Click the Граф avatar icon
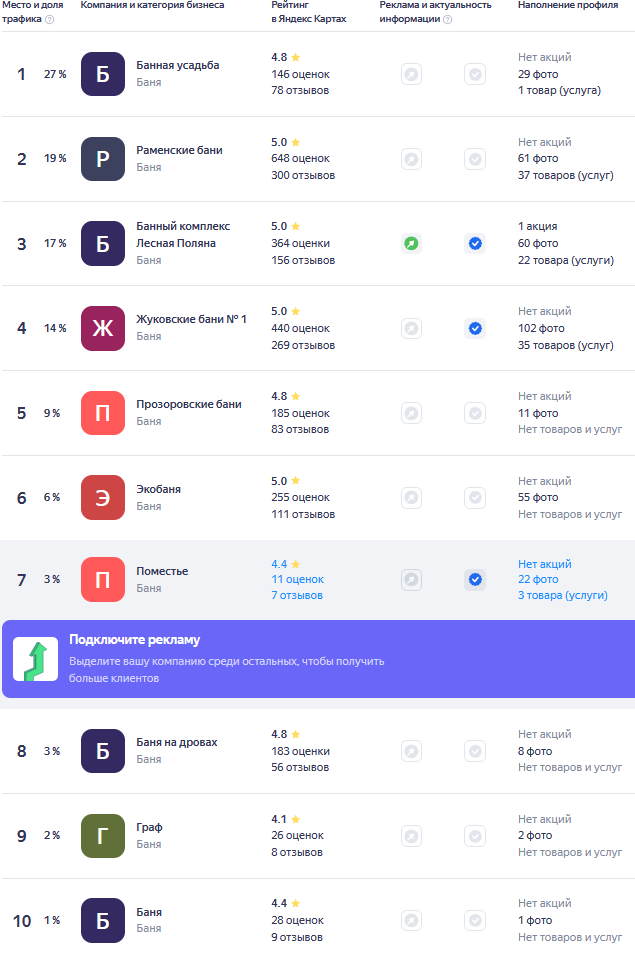 (x=103, y=836)
